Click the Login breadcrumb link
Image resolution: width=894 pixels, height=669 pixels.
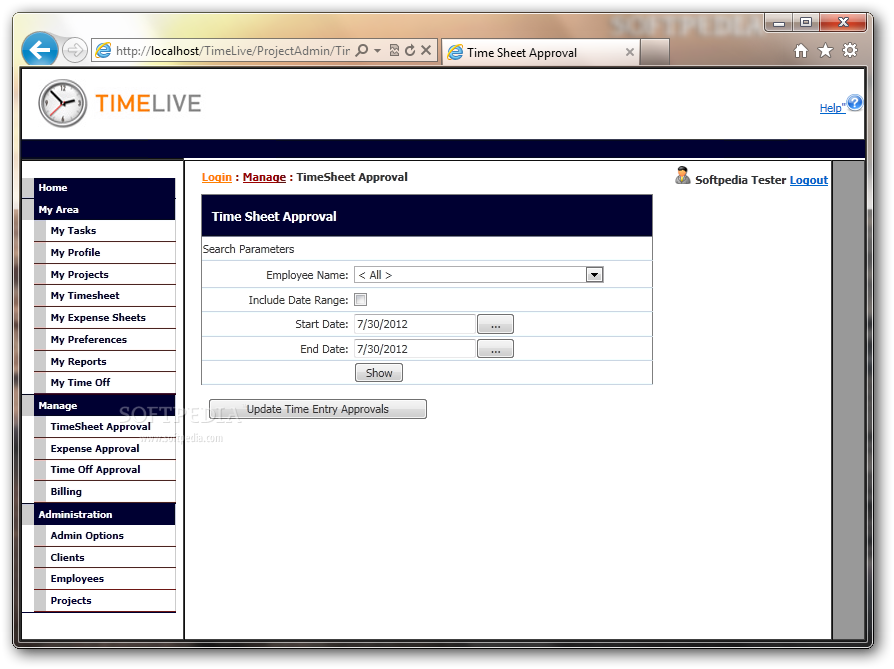click(217, 177)
